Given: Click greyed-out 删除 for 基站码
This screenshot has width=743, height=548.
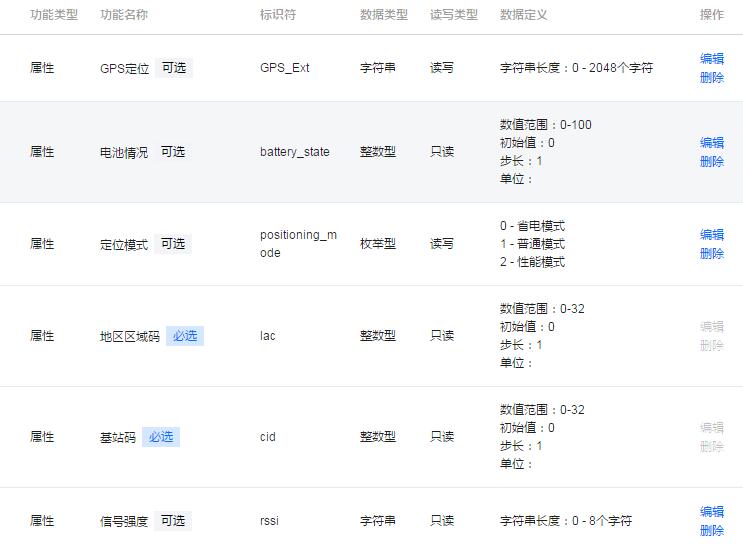Looking at the screenshot, I should 712,447.
